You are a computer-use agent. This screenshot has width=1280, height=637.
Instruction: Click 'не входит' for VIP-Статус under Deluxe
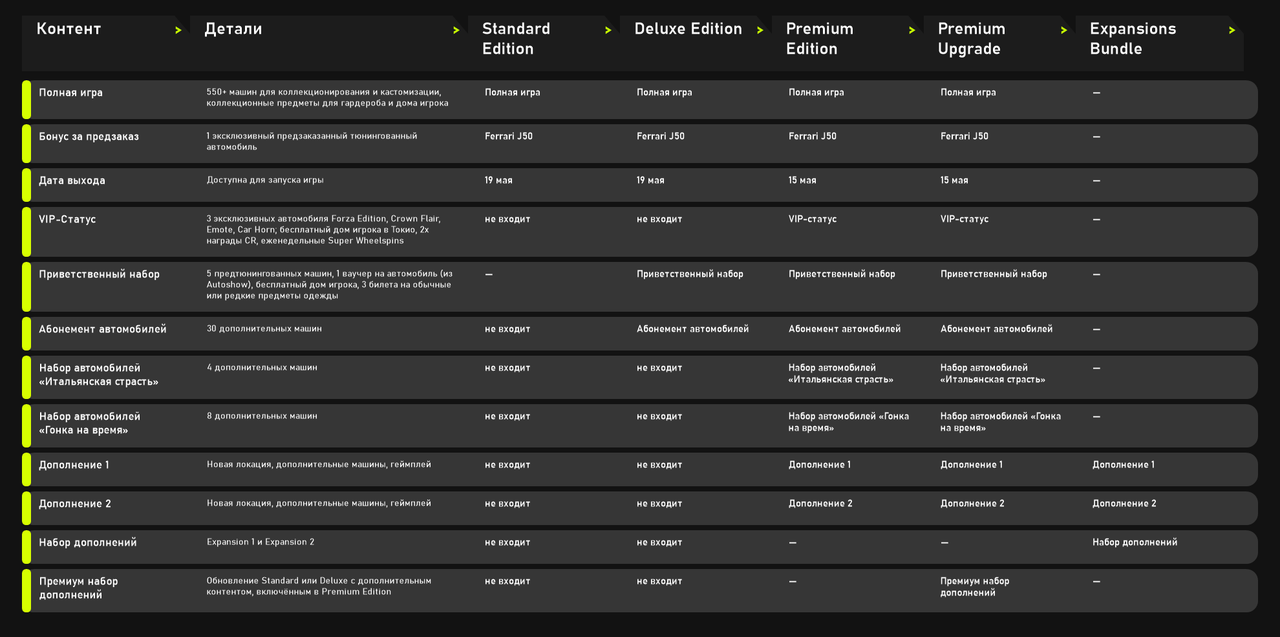tap(660, 219)
